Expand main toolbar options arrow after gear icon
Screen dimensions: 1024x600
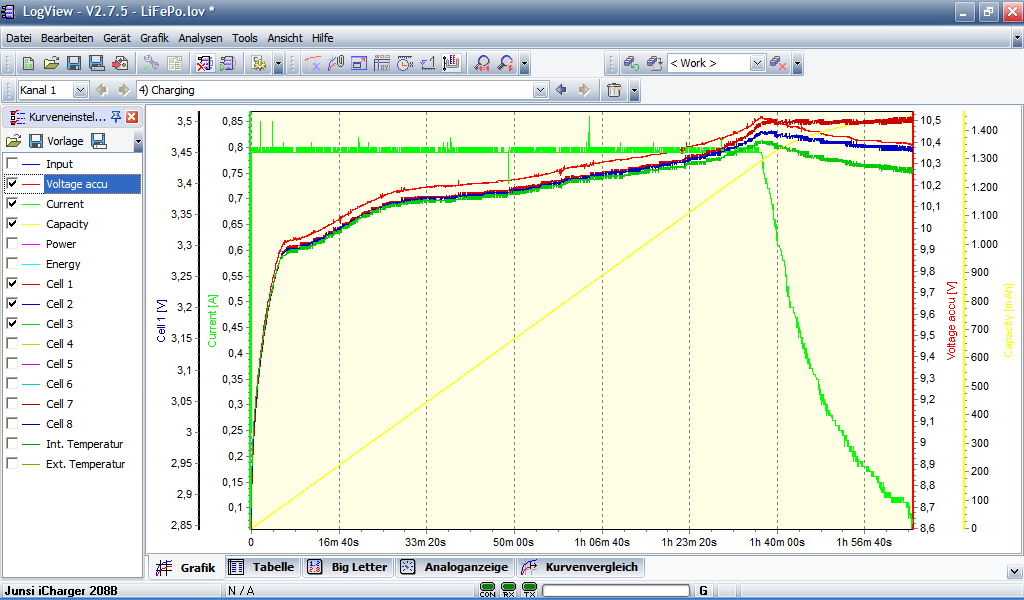click(x=279, y=64)
